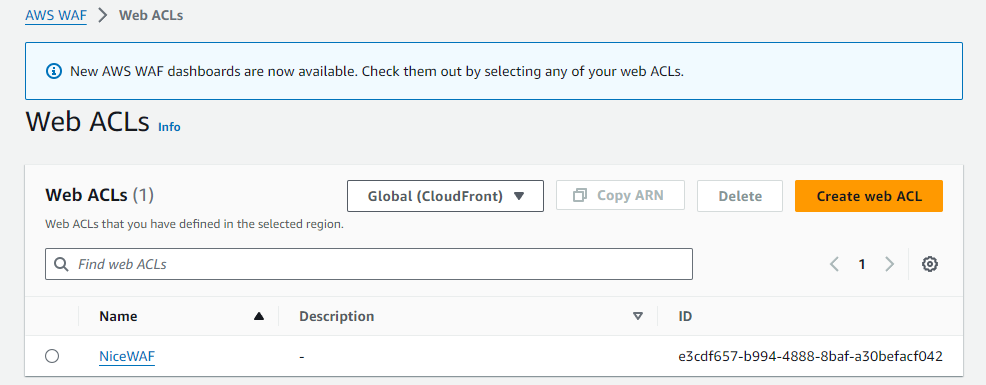986x385 pixels.
Task: Click Create web ACL button
Action: 869,196
